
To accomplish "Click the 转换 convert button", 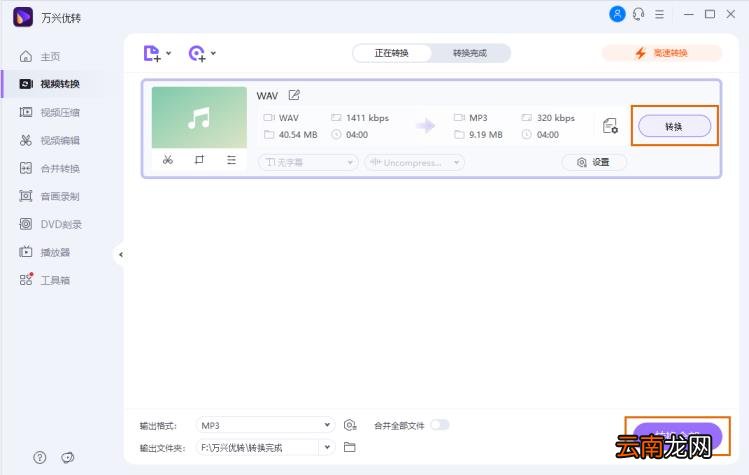I will pyautogui.click(x=674, y=126).
